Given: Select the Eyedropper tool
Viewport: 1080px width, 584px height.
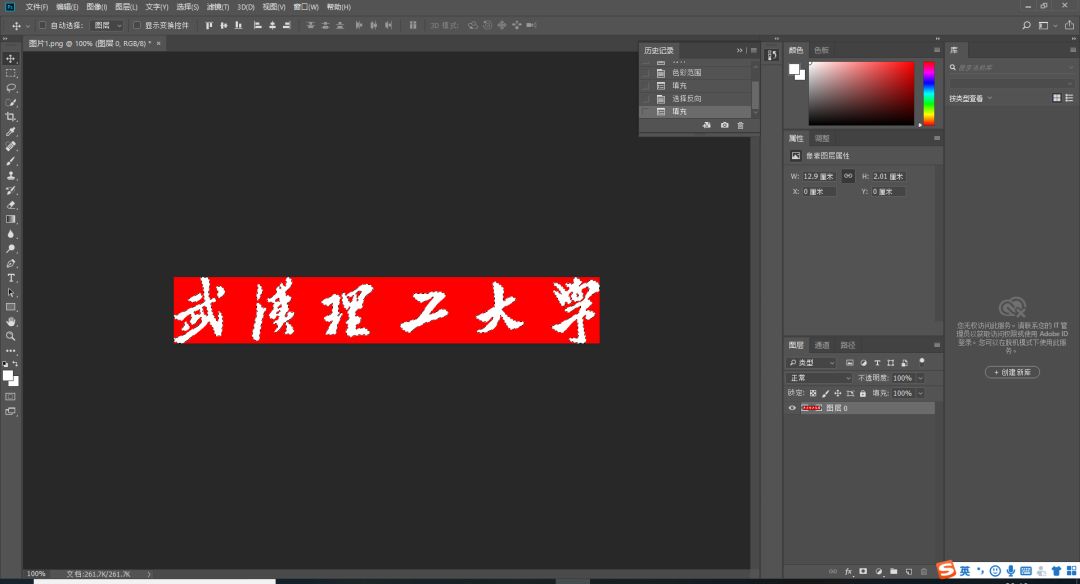Looking at the screenshot, I should click(x=10, y=132).
